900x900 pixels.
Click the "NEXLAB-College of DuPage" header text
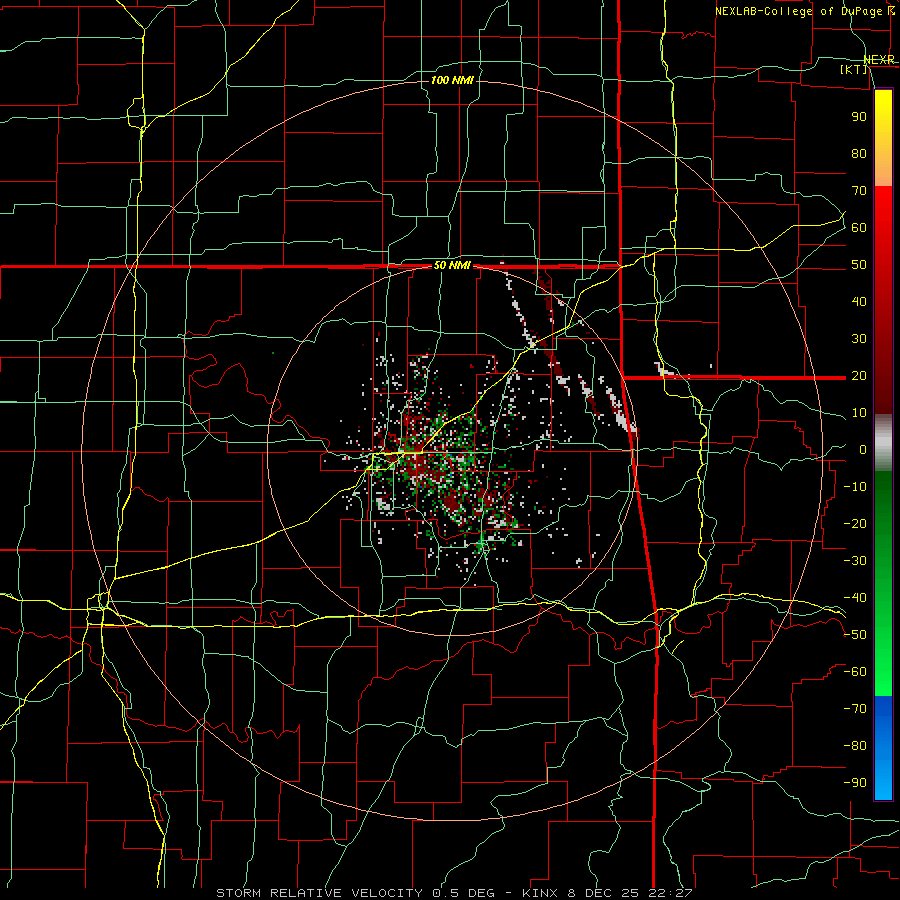click(x=798, y=11)
